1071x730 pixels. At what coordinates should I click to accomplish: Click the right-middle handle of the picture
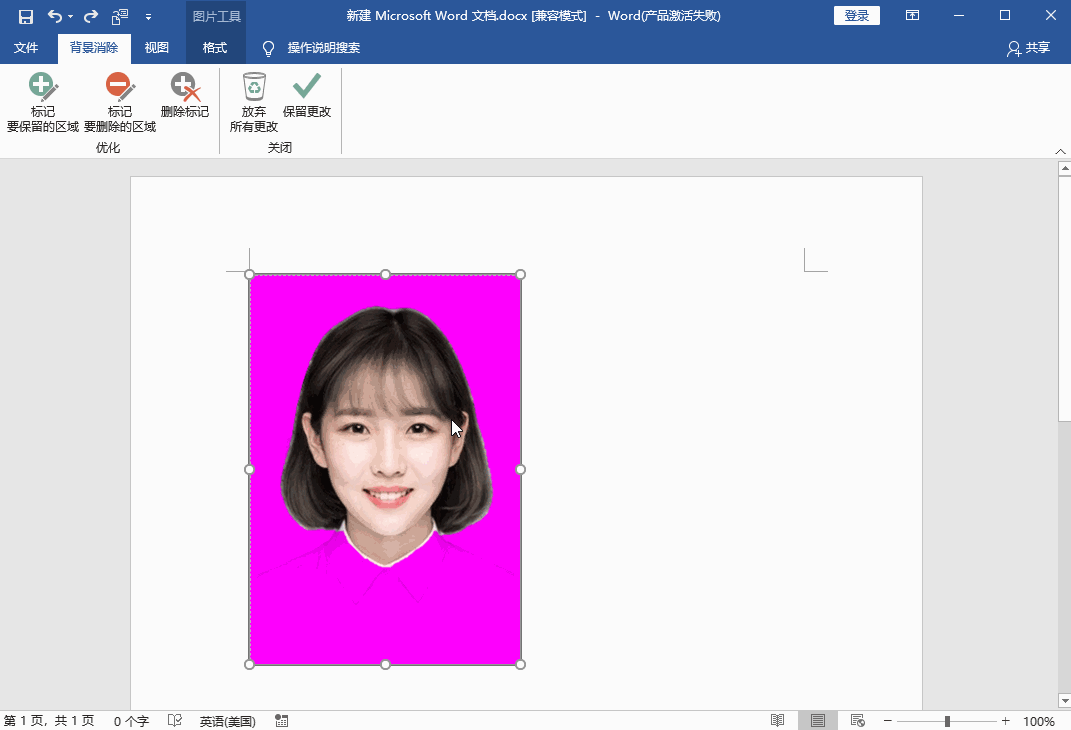click(x=520, y=469)
